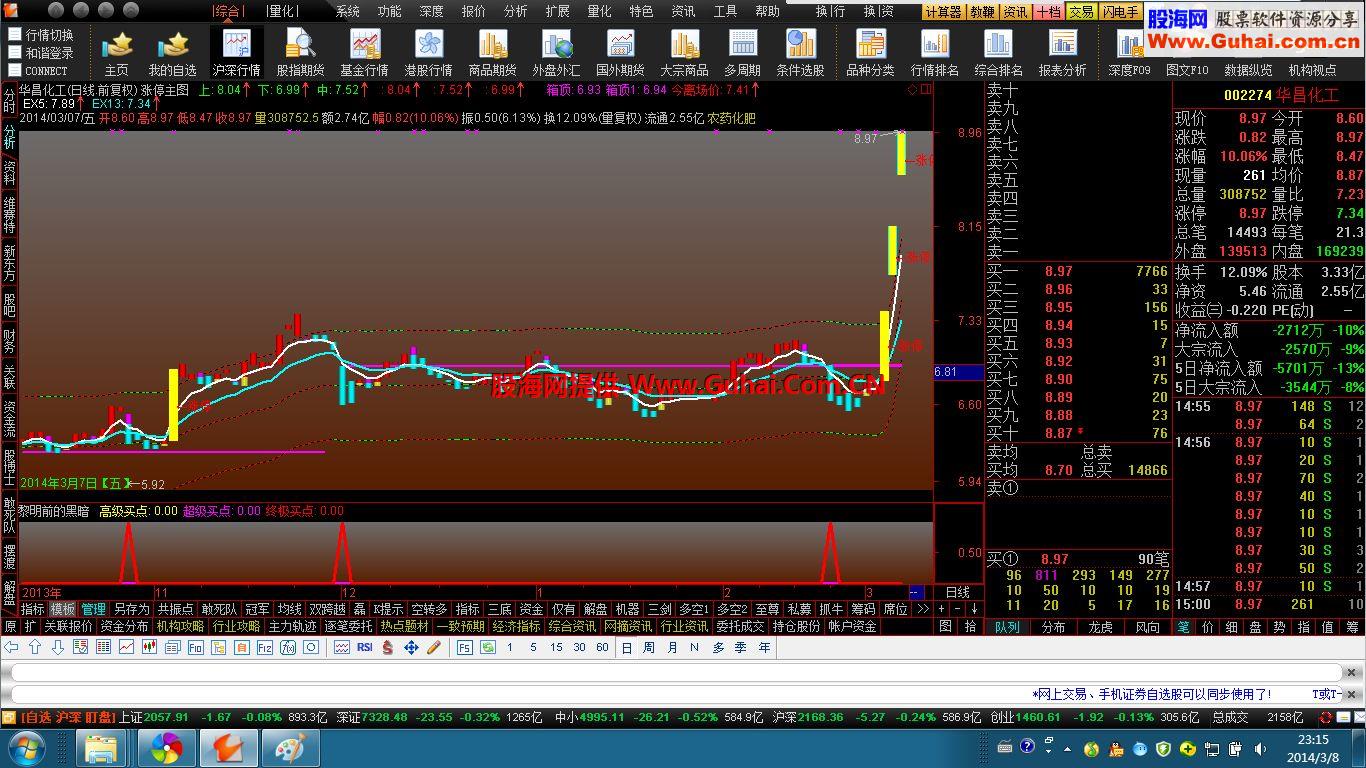Open the 热点题材 link
Screen dimensions: 1366x768
tap(404, 627)
